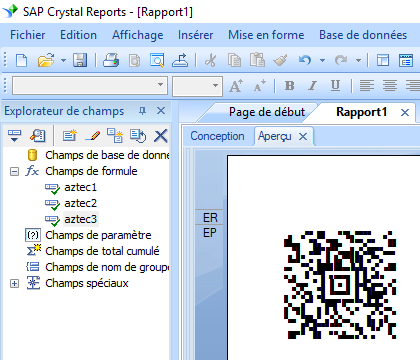Select Champs de base de données node
This screenshot has height=360, width=420.
108,155
